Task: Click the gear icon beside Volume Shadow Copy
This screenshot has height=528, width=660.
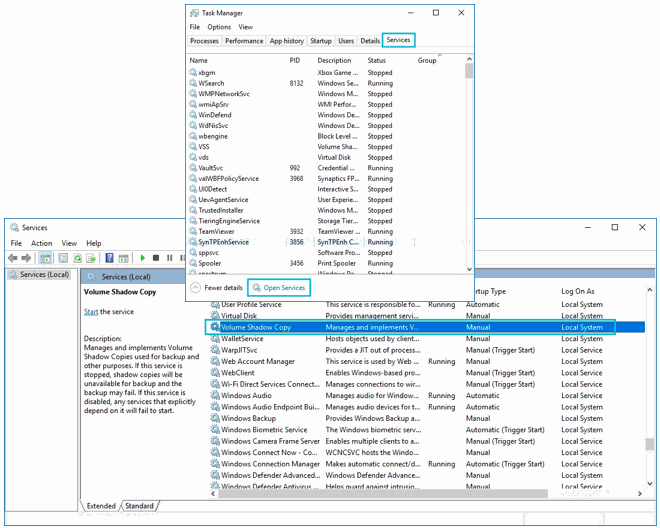Action: pyautogui.click(x=215, y=327)
